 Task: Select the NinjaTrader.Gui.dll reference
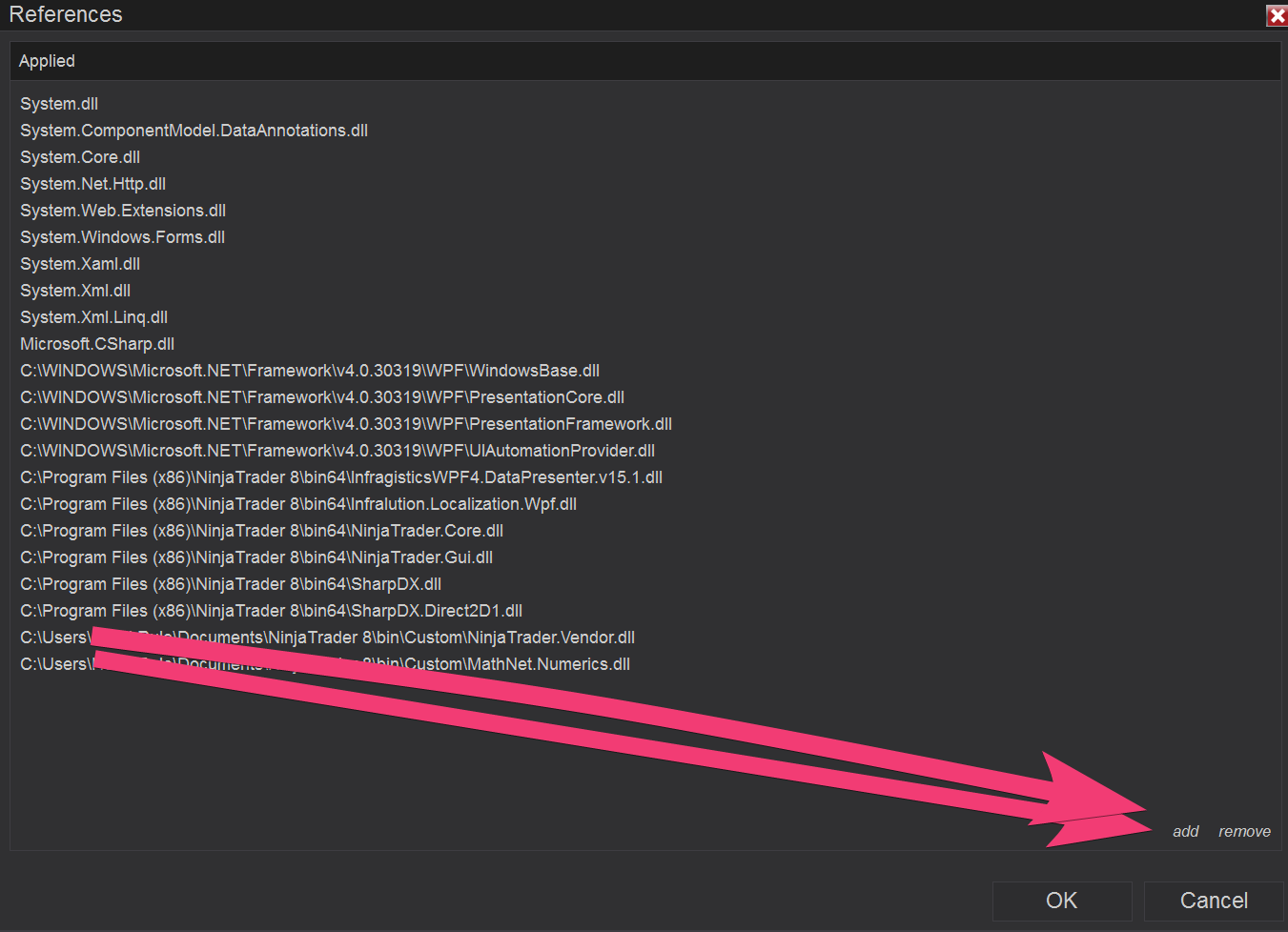pyautogui.click(x=256, y=557)
